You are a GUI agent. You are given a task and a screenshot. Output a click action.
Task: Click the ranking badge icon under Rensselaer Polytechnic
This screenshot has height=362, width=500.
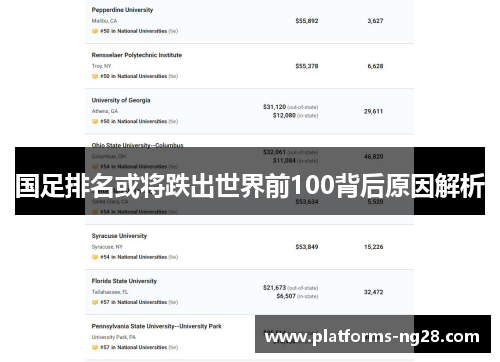click(95, 76)
